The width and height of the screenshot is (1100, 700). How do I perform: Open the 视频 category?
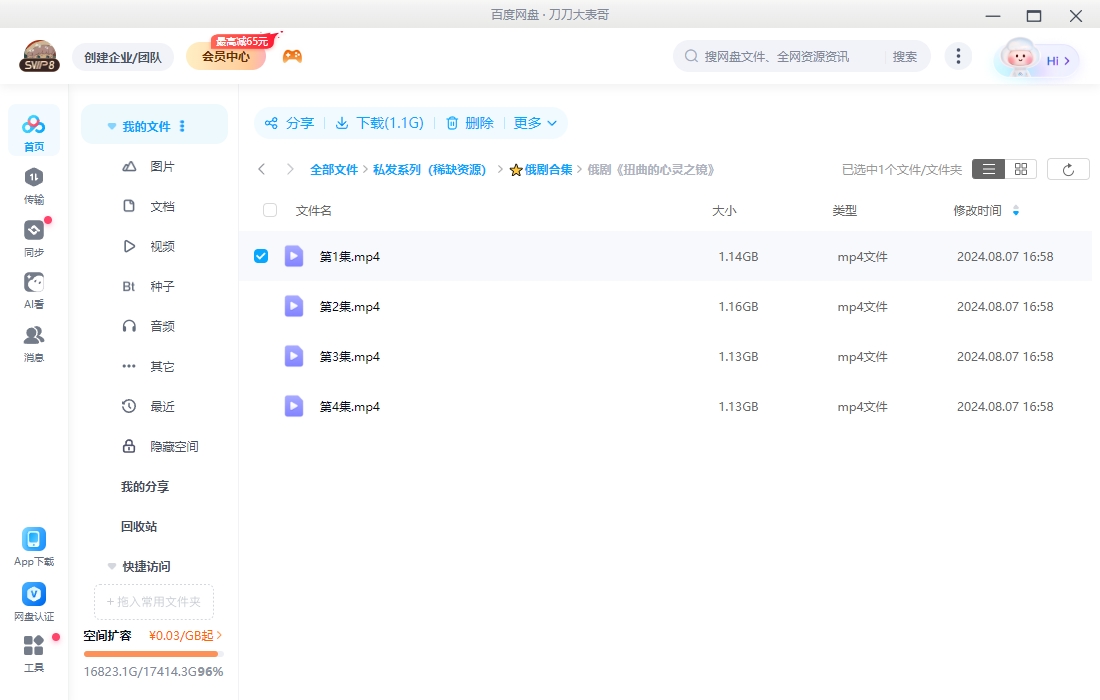click(x=163, y=246)
